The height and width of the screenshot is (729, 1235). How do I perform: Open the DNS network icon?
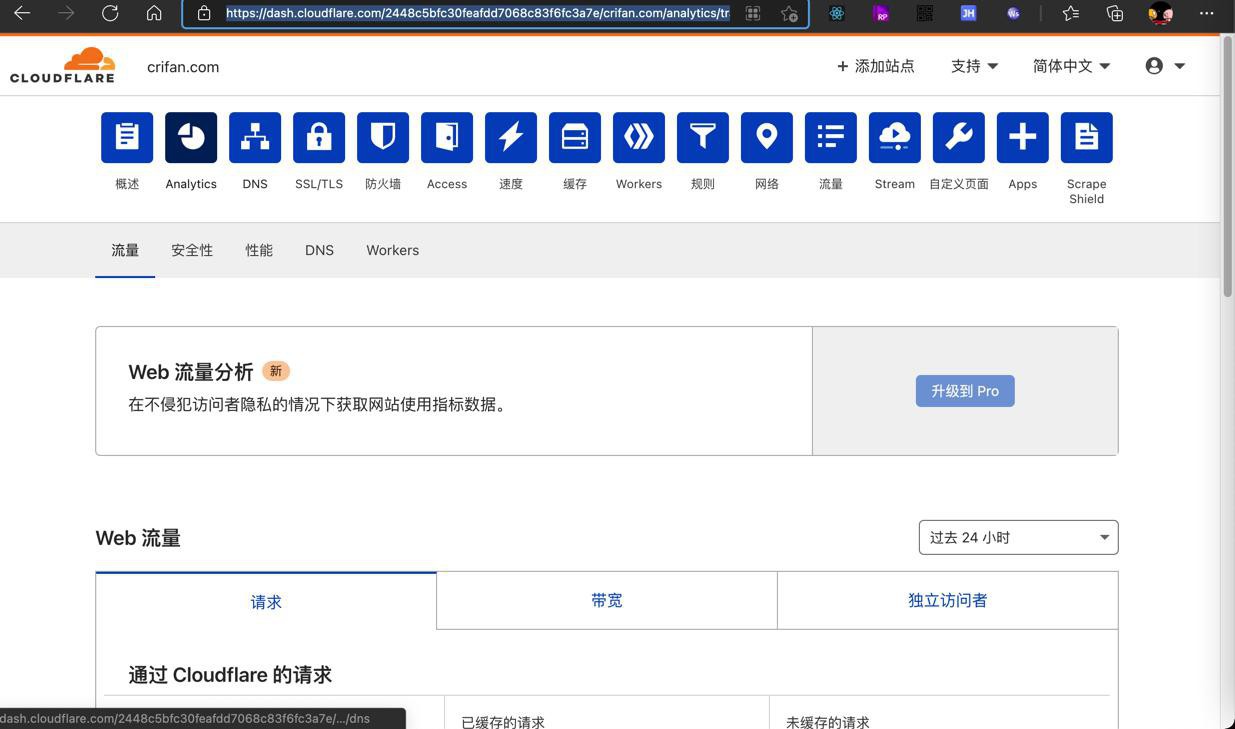click(x=255, y=137)
